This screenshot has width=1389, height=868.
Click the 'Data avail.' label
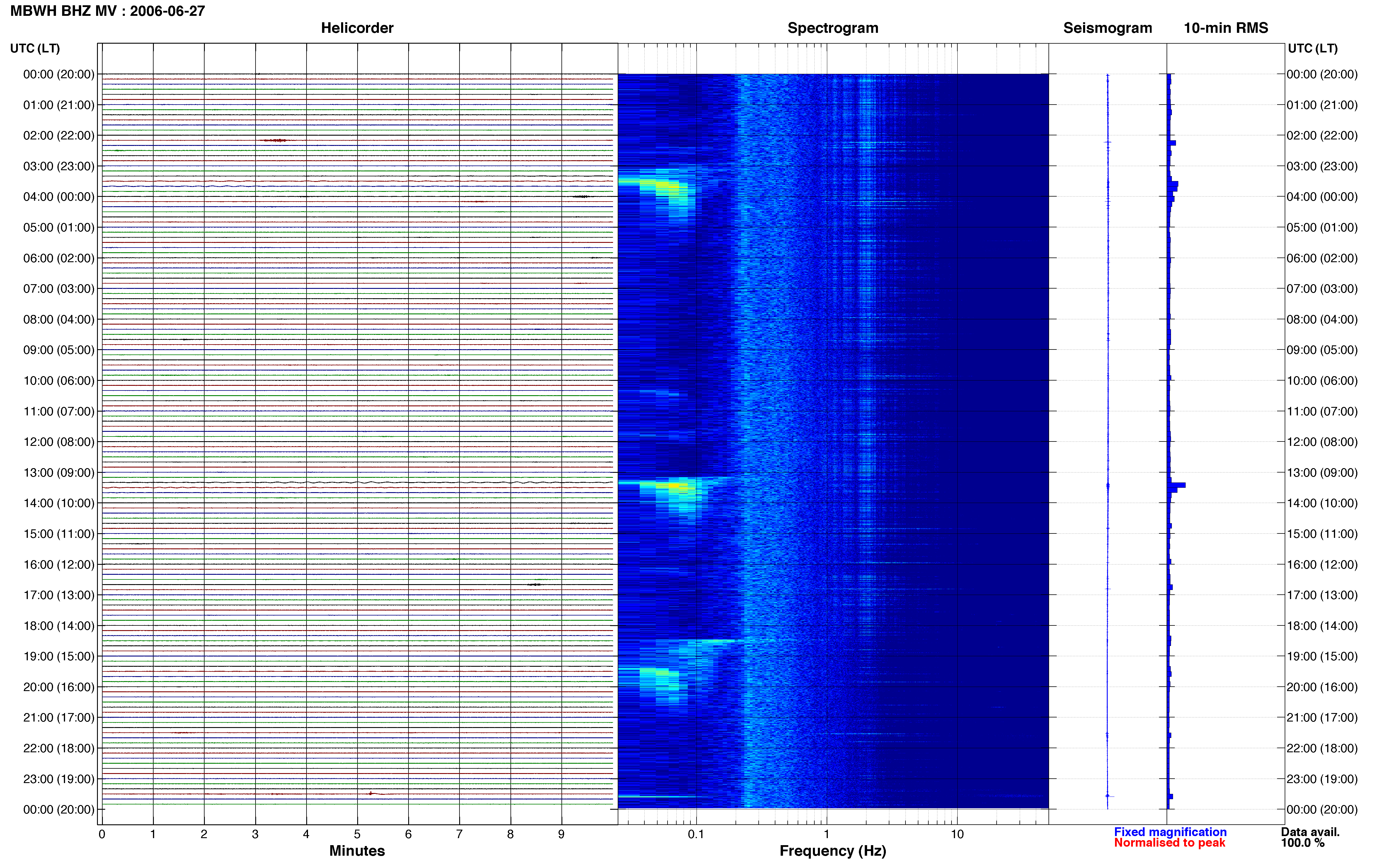(1310, 832)
